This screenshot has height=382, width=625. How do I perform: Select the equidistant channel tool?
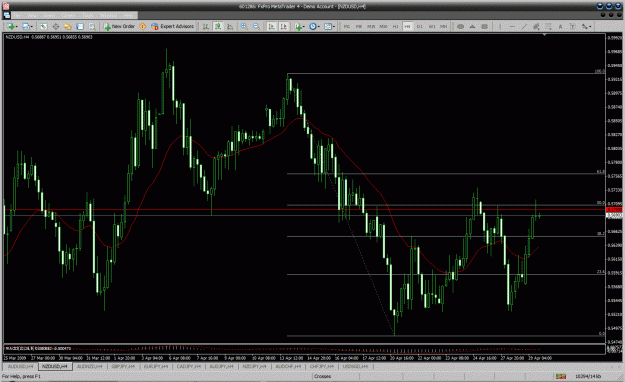pos(536,26)
